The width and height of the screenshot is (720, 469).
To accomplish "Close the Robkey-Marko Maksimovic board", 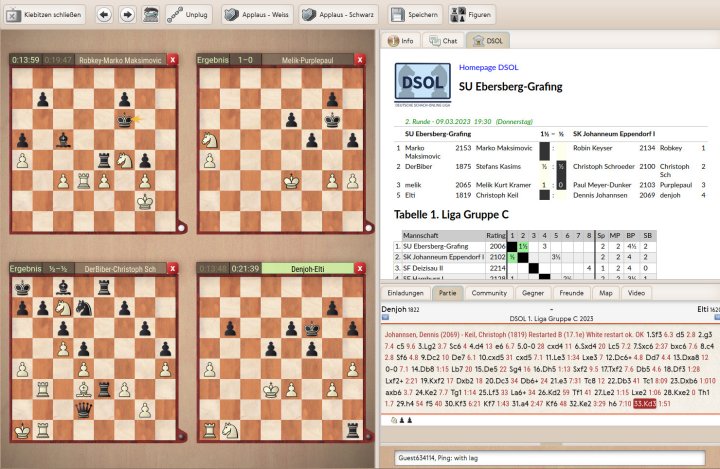I will pyautogui.click(x=172, y=60).
